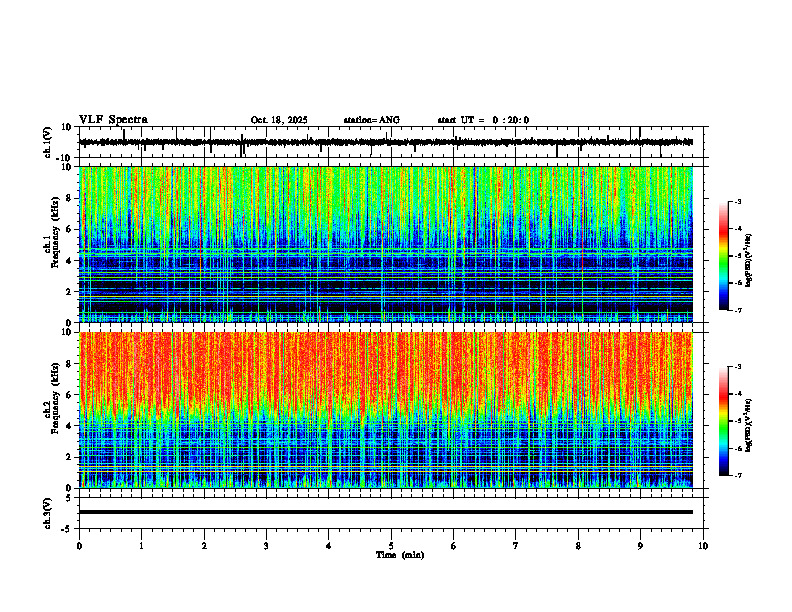The height and width of the screenshot is (612, 792).
Task: Click time axis tick label "8"
Action: click(x=578, y=546)
